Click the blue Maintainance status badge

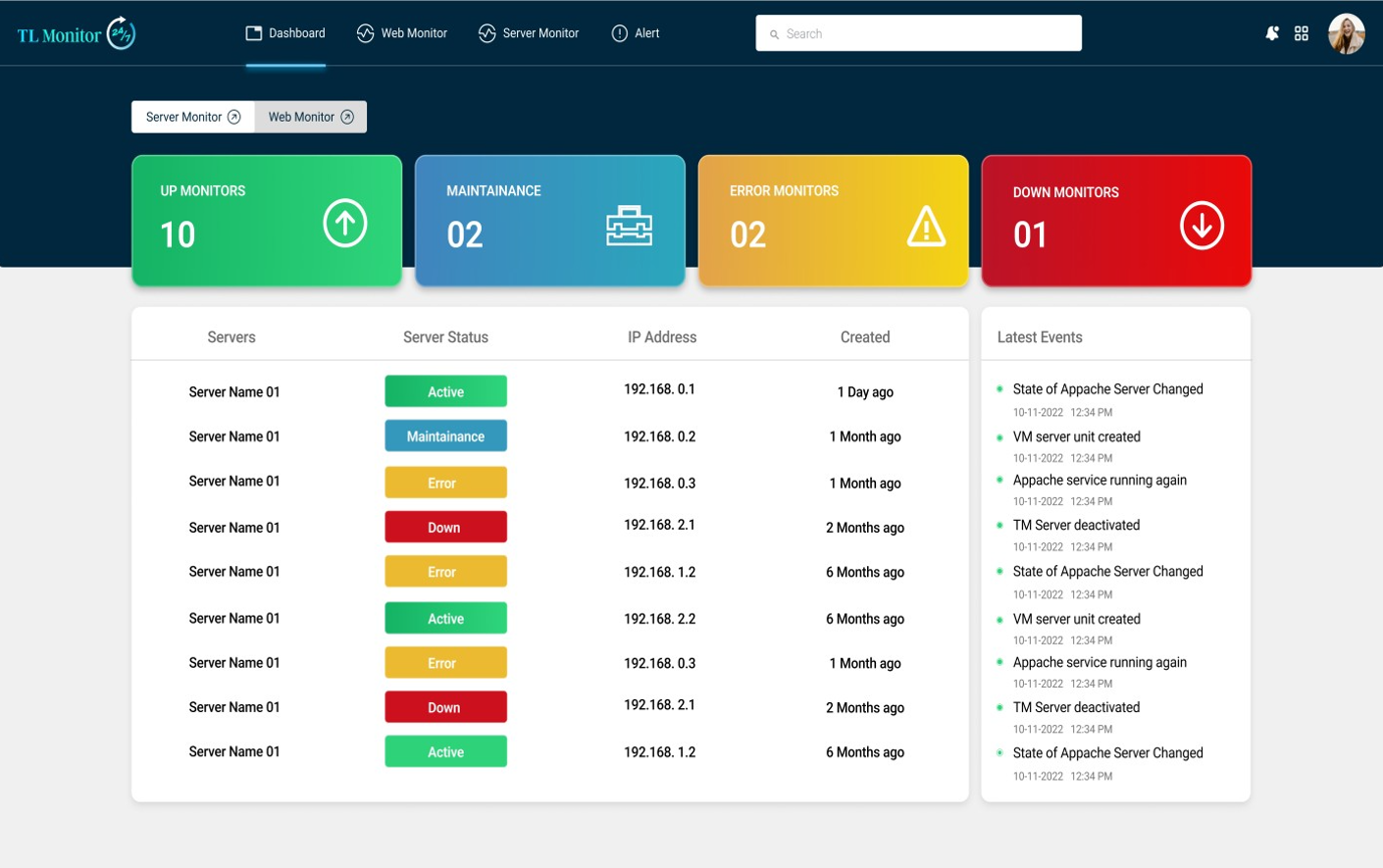445,436
